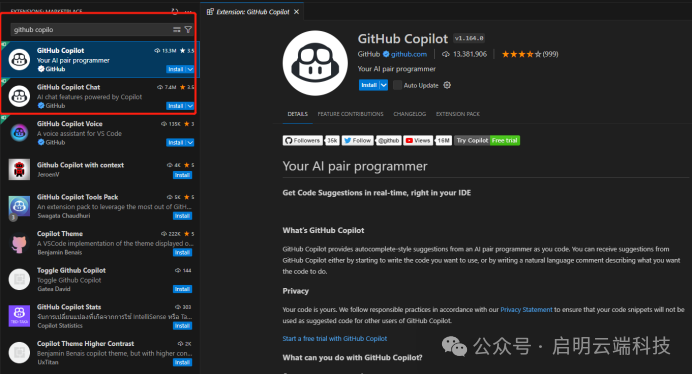This screenshot has width=693, height=374.
Task: Click the install count 13,381,906 cloud icon
Action: (x=446, y=54)
